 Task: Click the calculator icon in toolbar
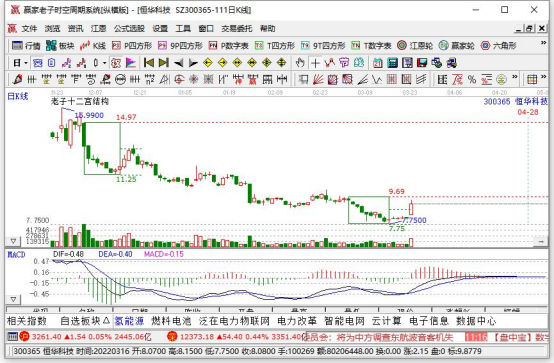393,63
